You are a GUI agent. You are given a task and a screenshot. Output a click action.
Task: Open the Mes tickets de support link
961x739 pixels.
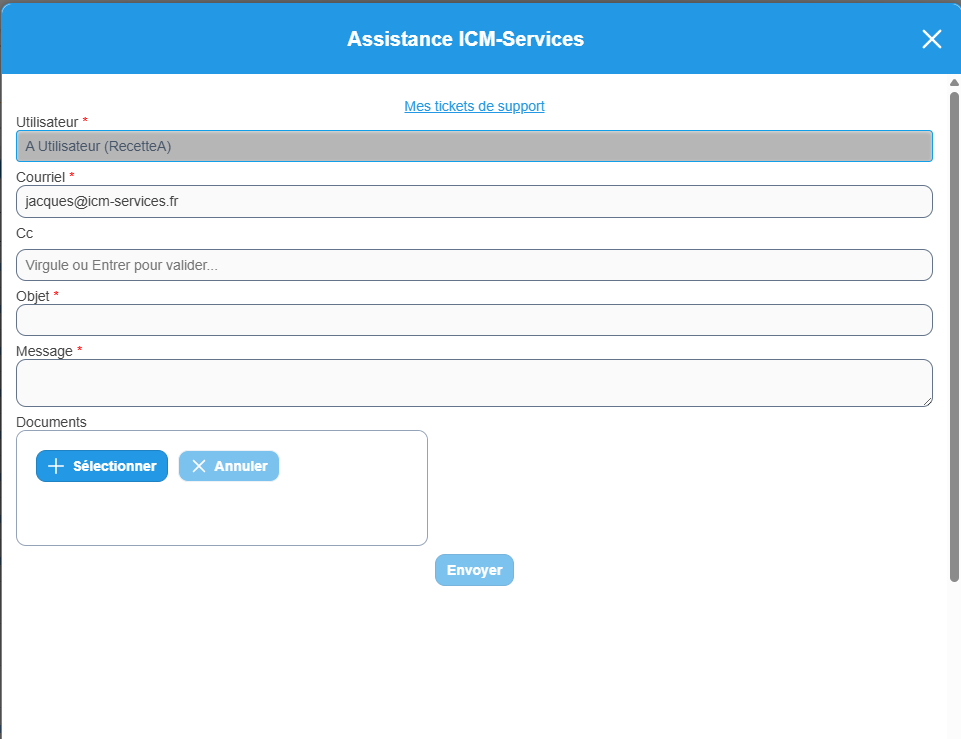coord(474,106)
